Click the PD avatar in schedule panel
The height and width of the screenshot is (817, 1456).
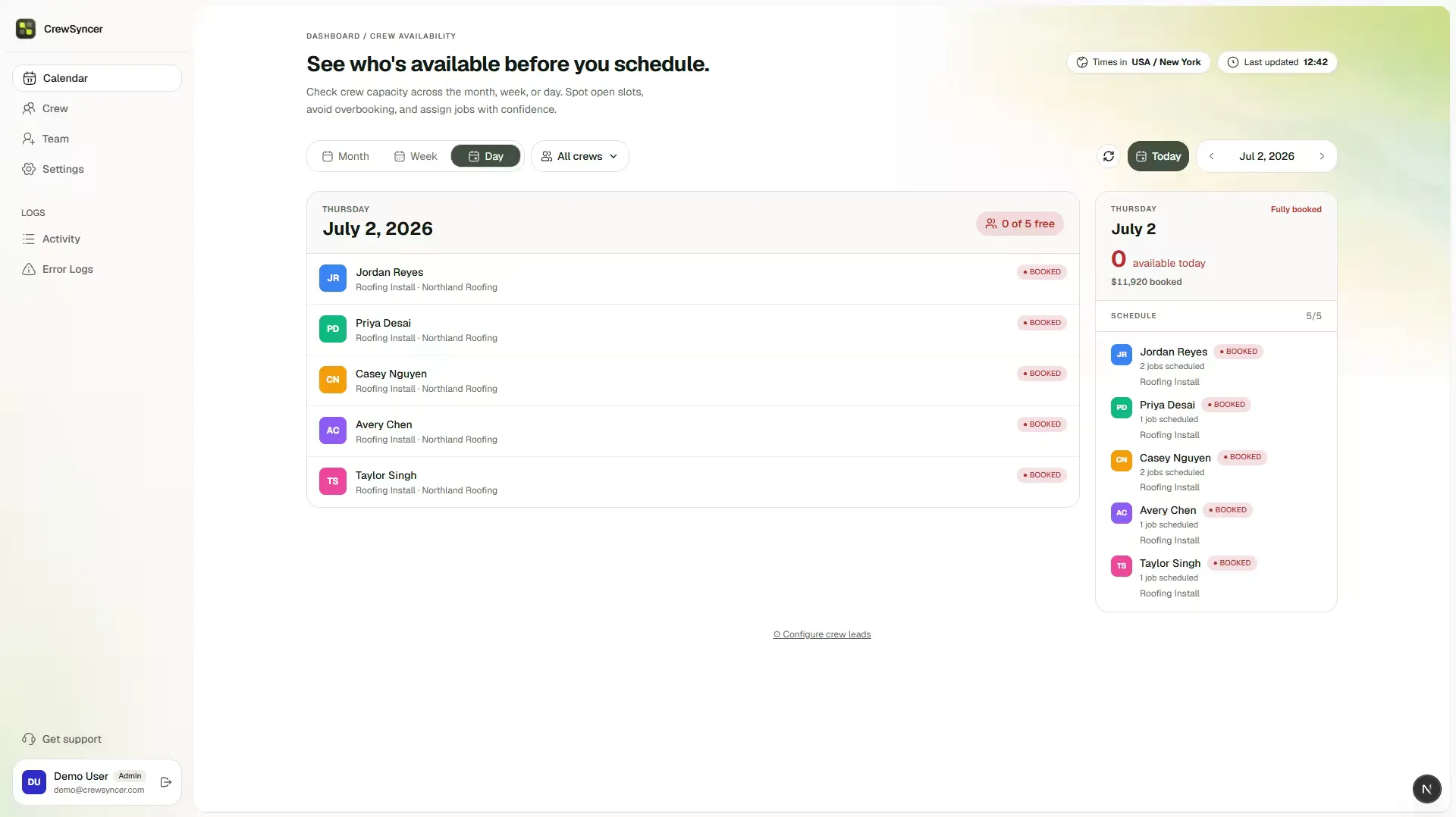(1122, 408)
